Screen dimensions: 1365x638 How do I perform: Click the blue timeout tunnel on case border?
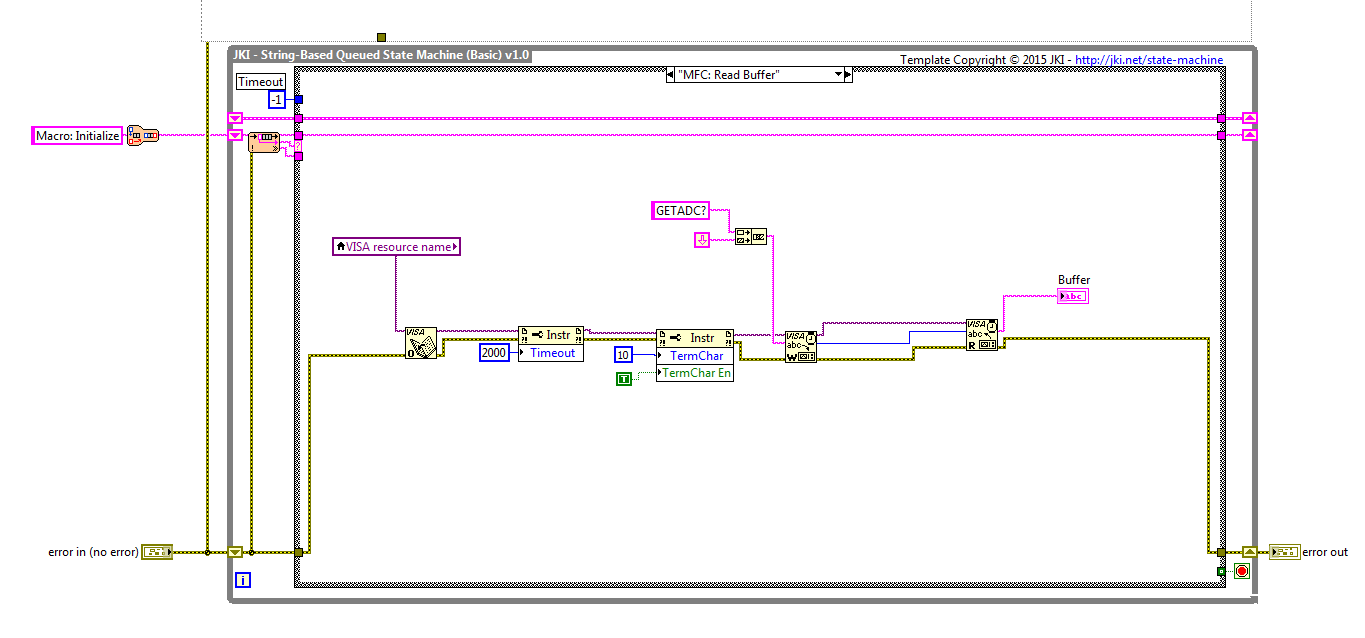tap(298, 100)
